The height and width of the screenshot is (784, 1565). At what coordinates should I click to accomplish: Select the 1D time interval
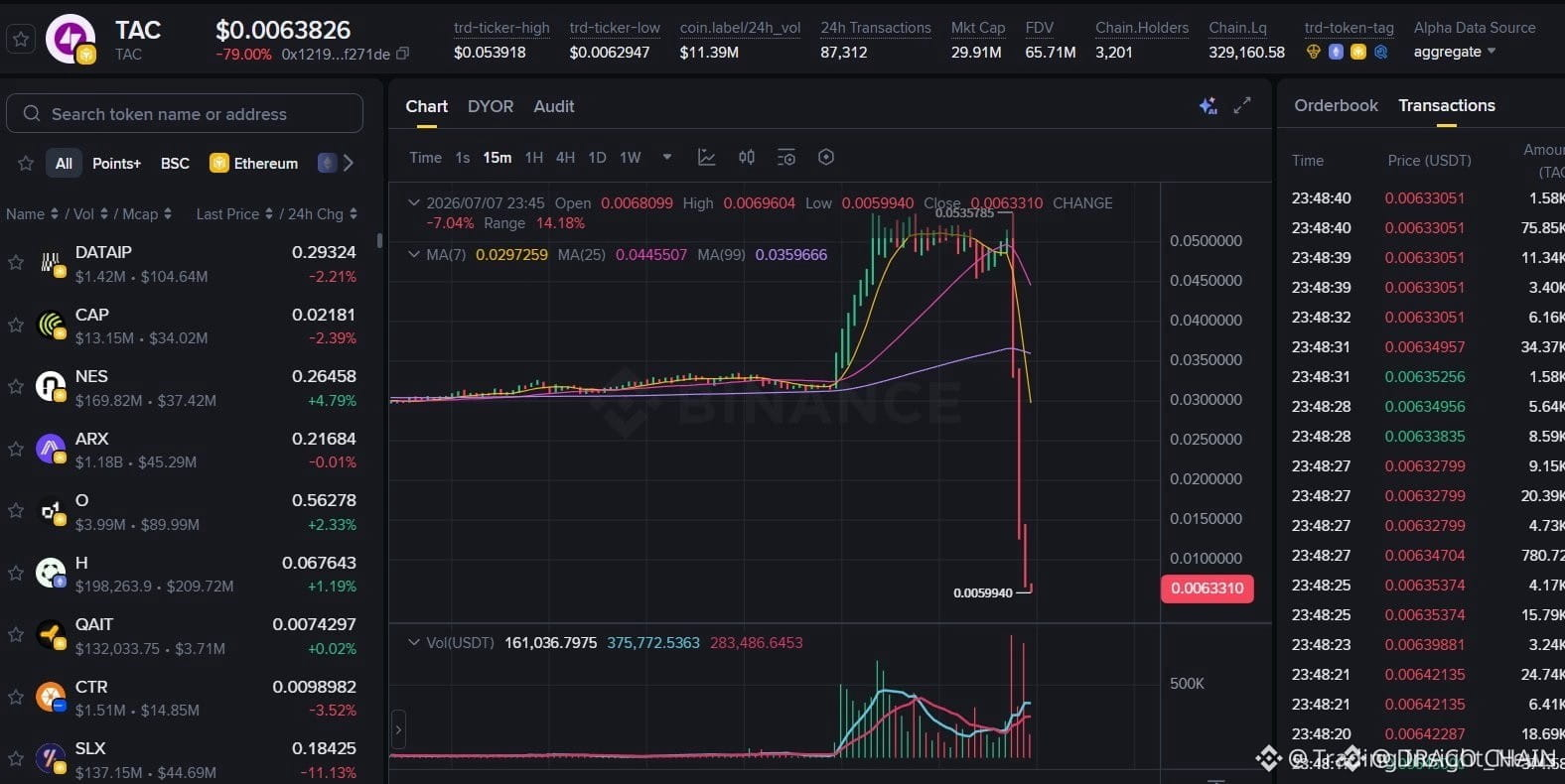(597, 157)
